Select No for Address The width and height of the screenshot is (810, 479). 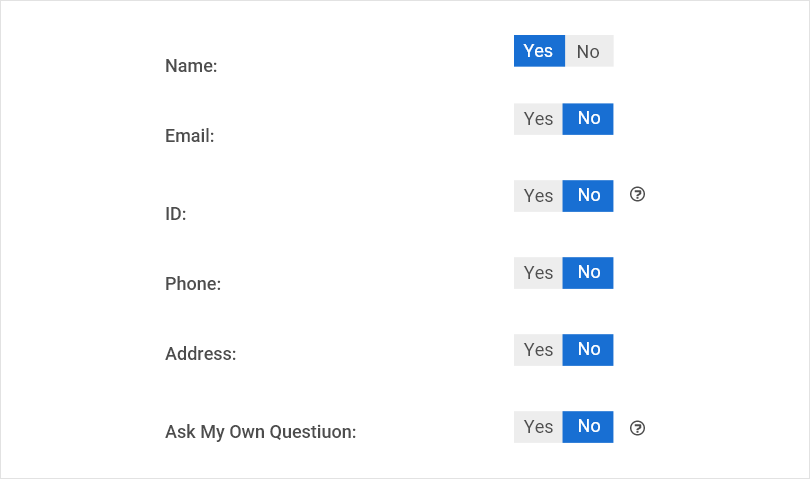(589, 350)
